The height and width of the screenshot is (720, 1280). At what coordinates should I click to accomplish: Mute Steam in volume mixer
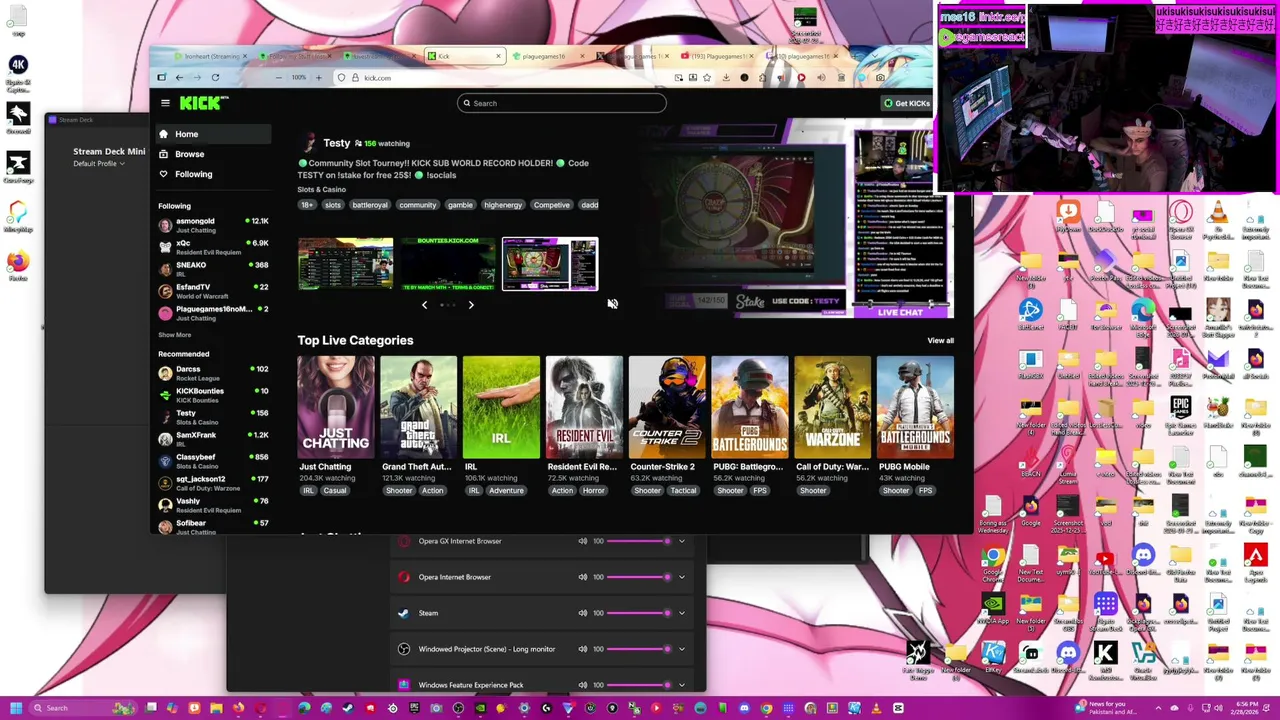pyautogui.click(x=582, y=613)
